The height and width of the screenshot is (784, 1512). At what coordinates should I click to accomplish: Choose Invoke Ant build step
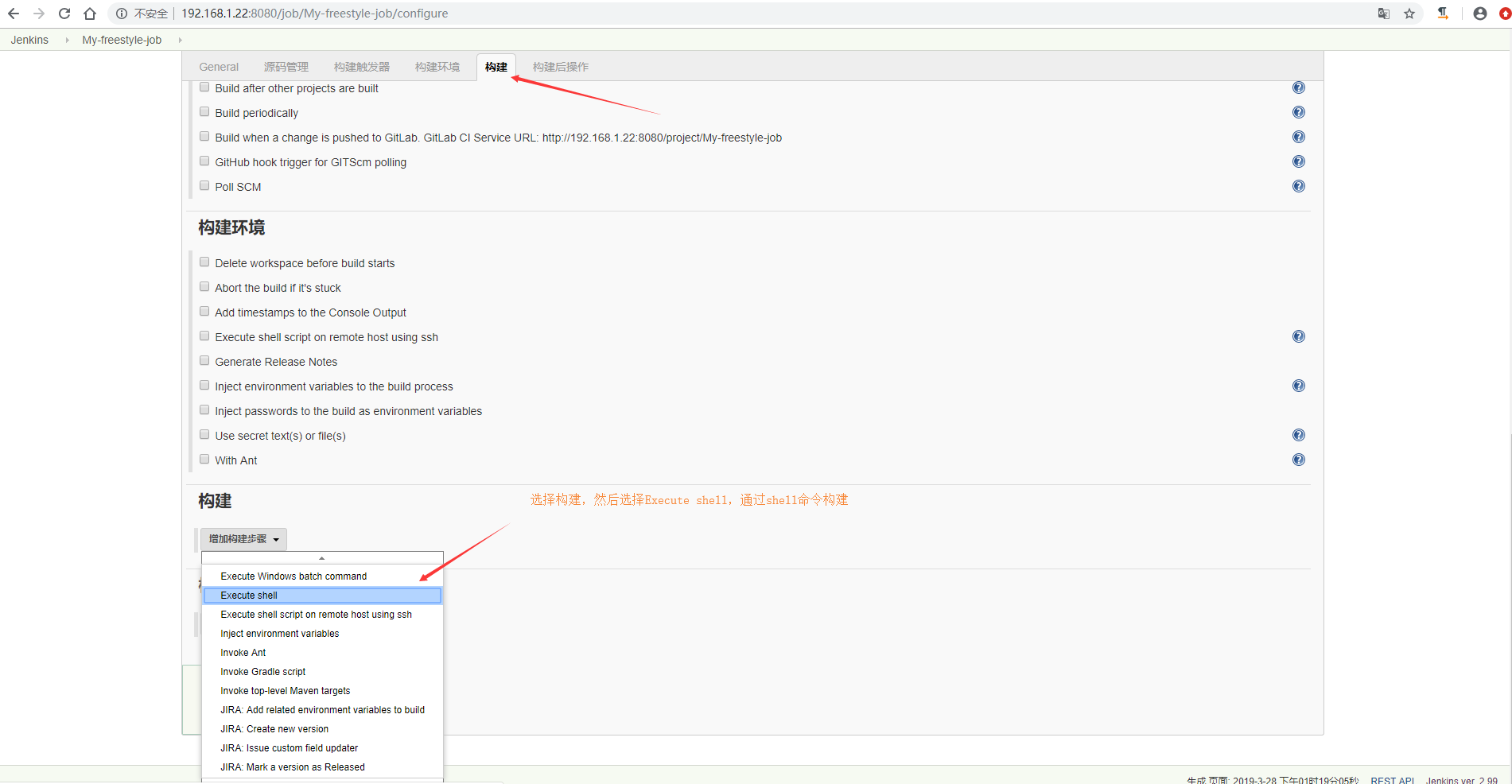[x=322, y=653]
